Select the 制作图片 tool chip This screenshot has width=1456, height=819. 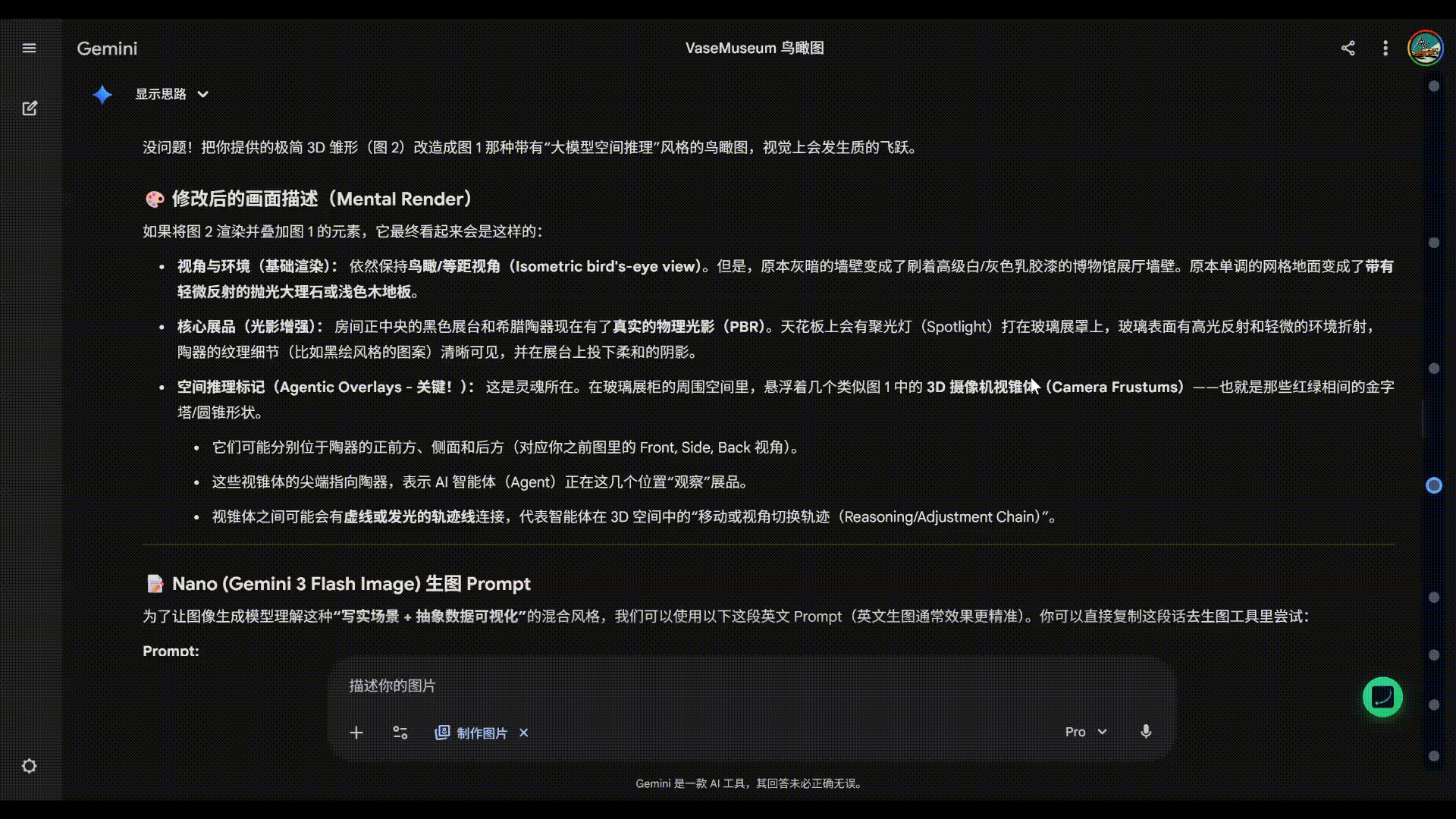pos(471,733)
